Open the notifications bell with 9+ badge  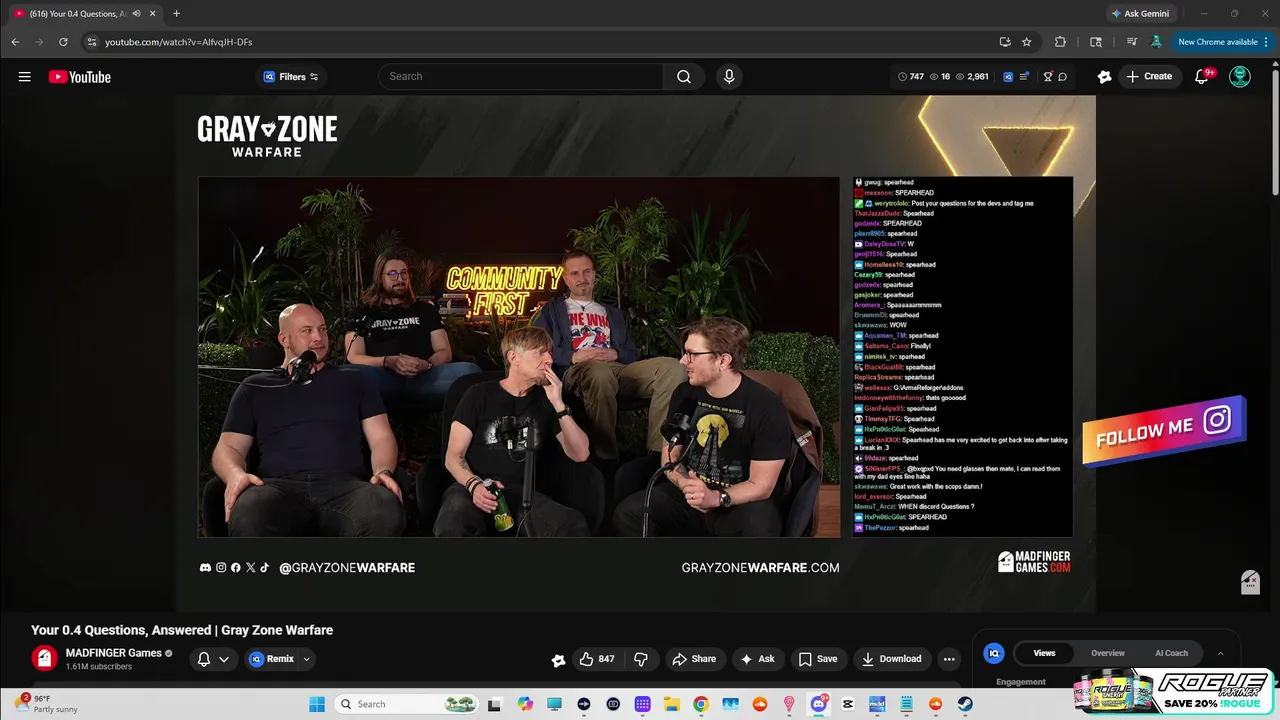pyautogui.click(x=1202, y=77)
